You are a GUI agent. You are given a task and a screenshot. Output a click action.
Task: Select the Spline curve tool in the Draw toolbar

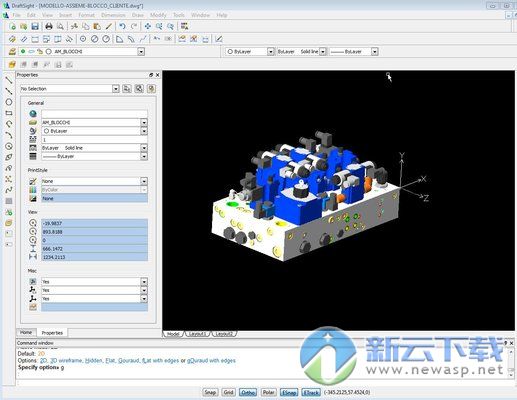pyautogui.click(x=9, y=190)
